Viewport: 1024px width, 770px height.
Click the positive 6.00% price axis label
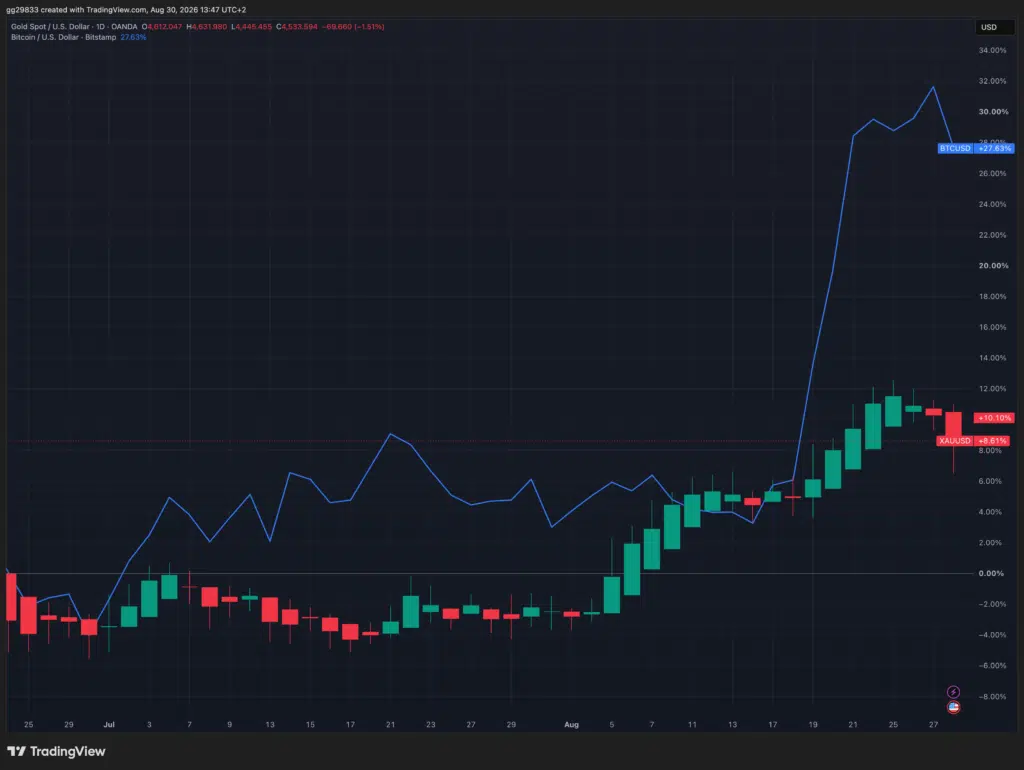click(x=990, y=481)
